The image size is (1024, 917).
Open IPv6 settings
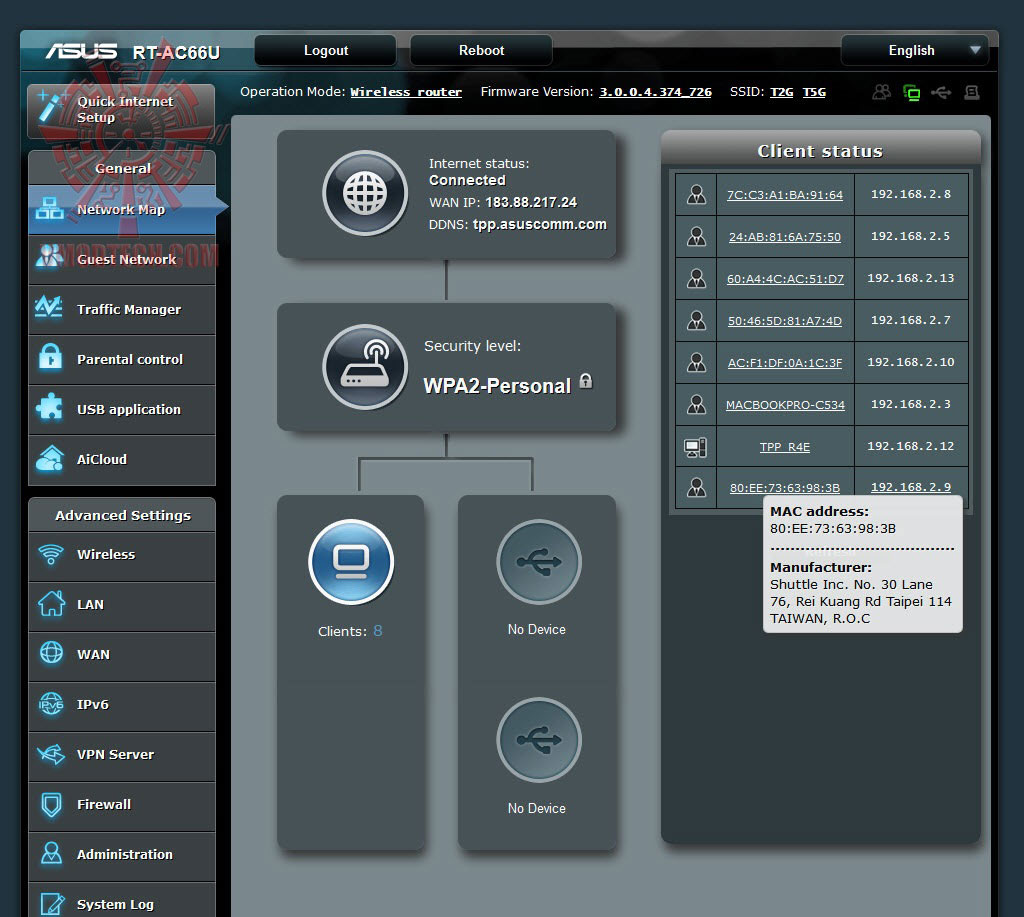click(x=121, y=705)
